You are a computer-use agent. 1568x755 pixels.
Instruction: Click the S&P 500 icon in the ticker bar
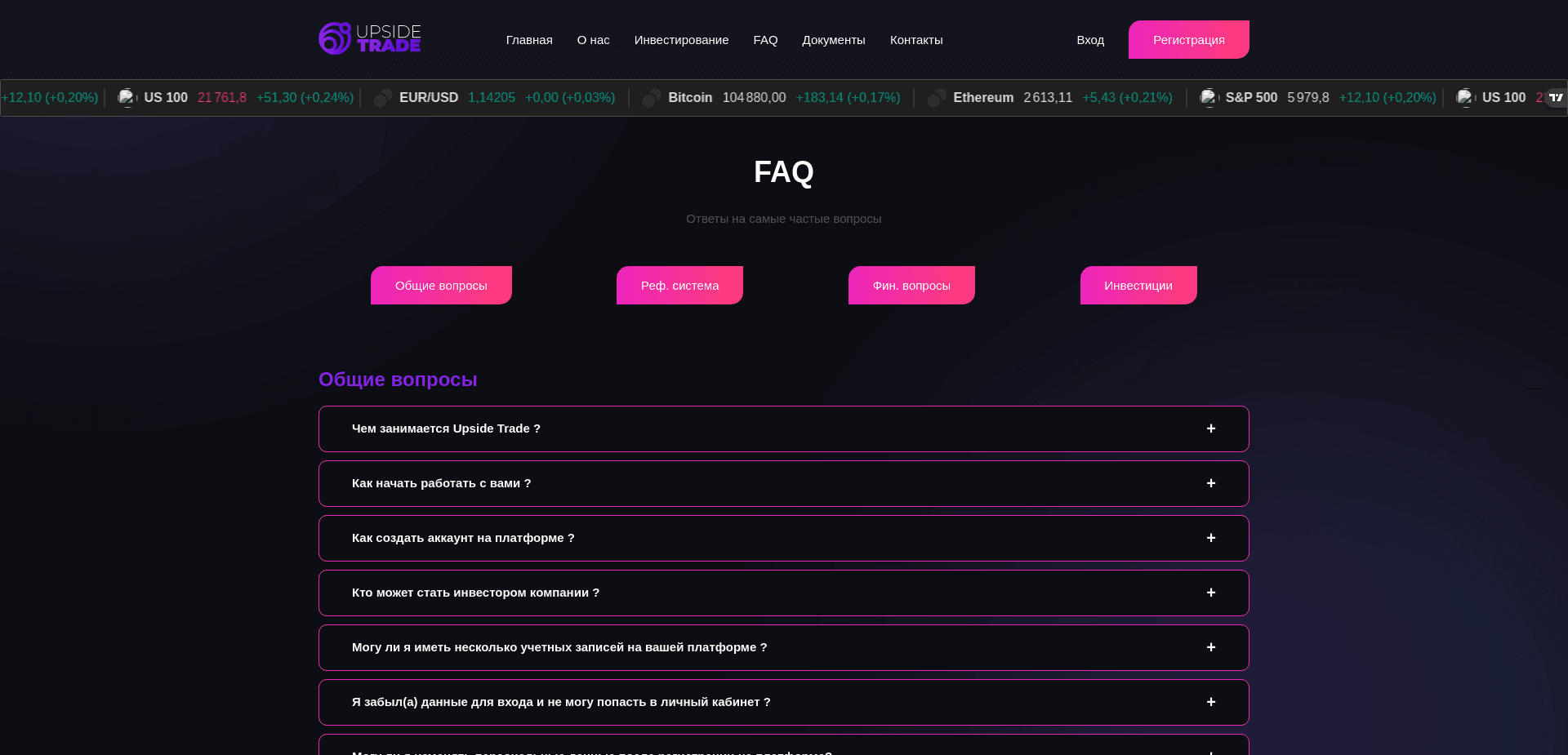click(x=1209, y=97)
